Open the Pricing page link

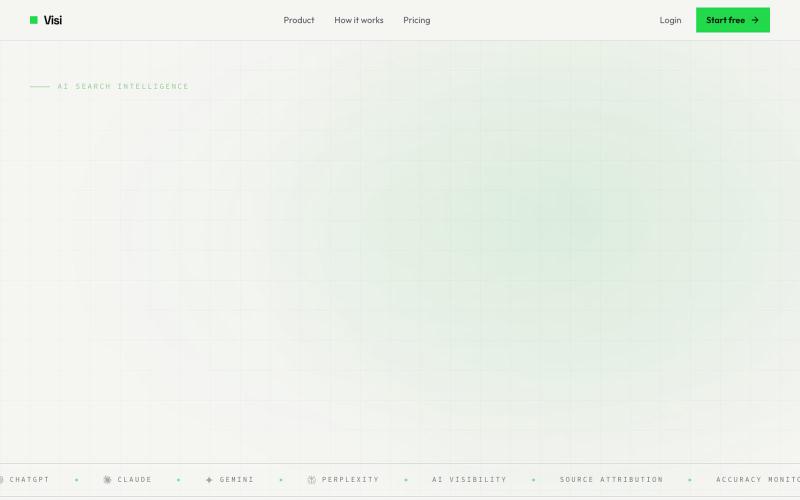point(417,20)
